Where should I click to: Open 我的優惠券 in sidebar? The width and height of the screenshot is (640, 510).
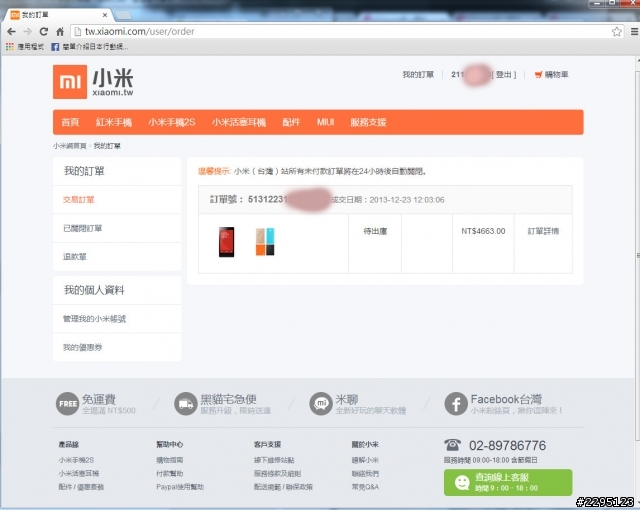(82, 348)
